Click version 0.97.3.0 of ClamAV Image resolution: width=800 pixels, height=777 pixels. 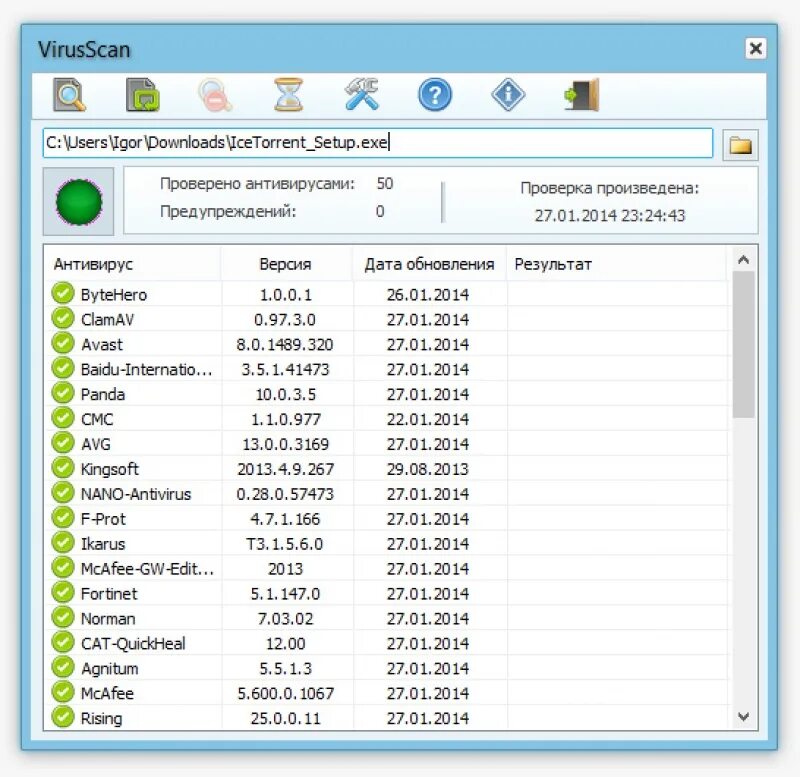coord(285,319)
